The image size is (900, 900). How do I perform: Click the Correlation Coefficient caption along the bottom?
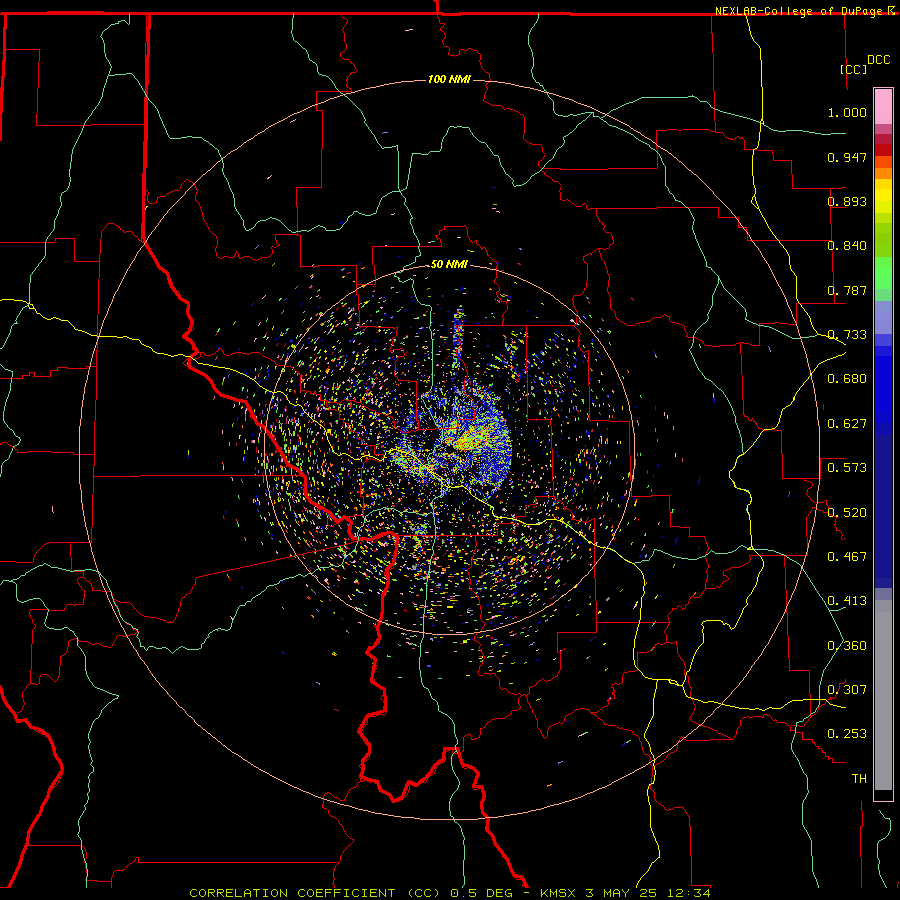pyautogui.click(x=449, y=893)
